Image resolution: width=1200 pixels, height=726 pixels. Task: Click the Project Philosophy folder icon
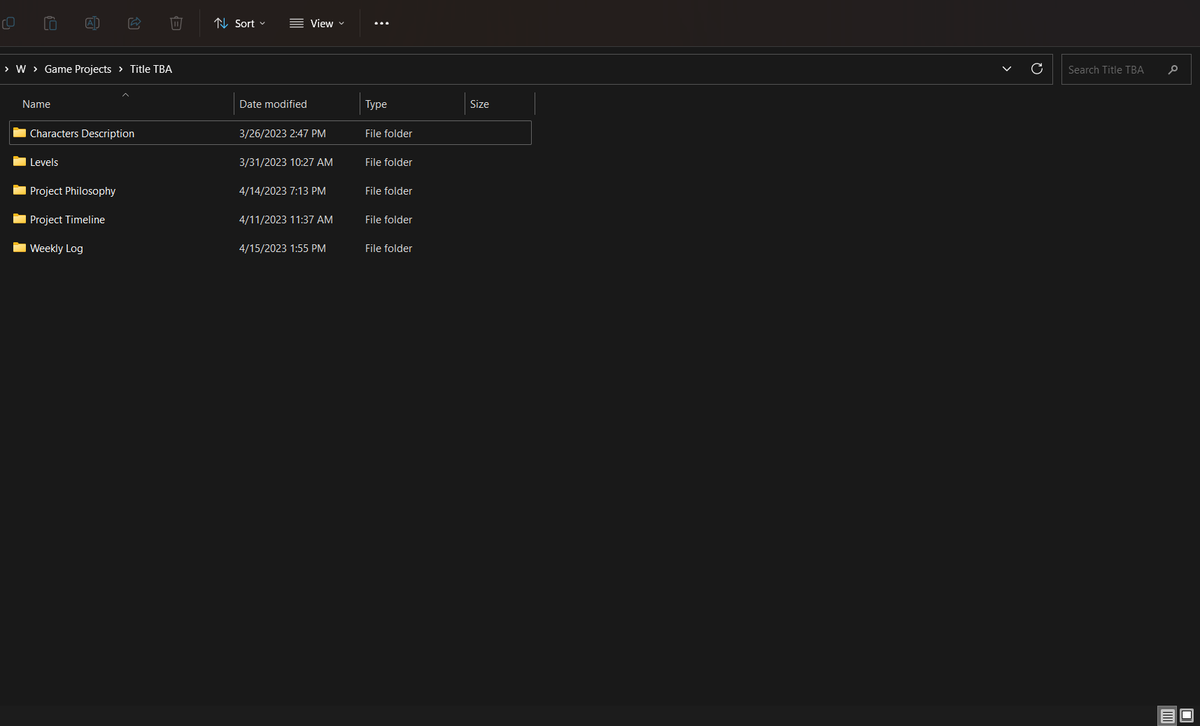pyautogui.click(x=19, y=190)
